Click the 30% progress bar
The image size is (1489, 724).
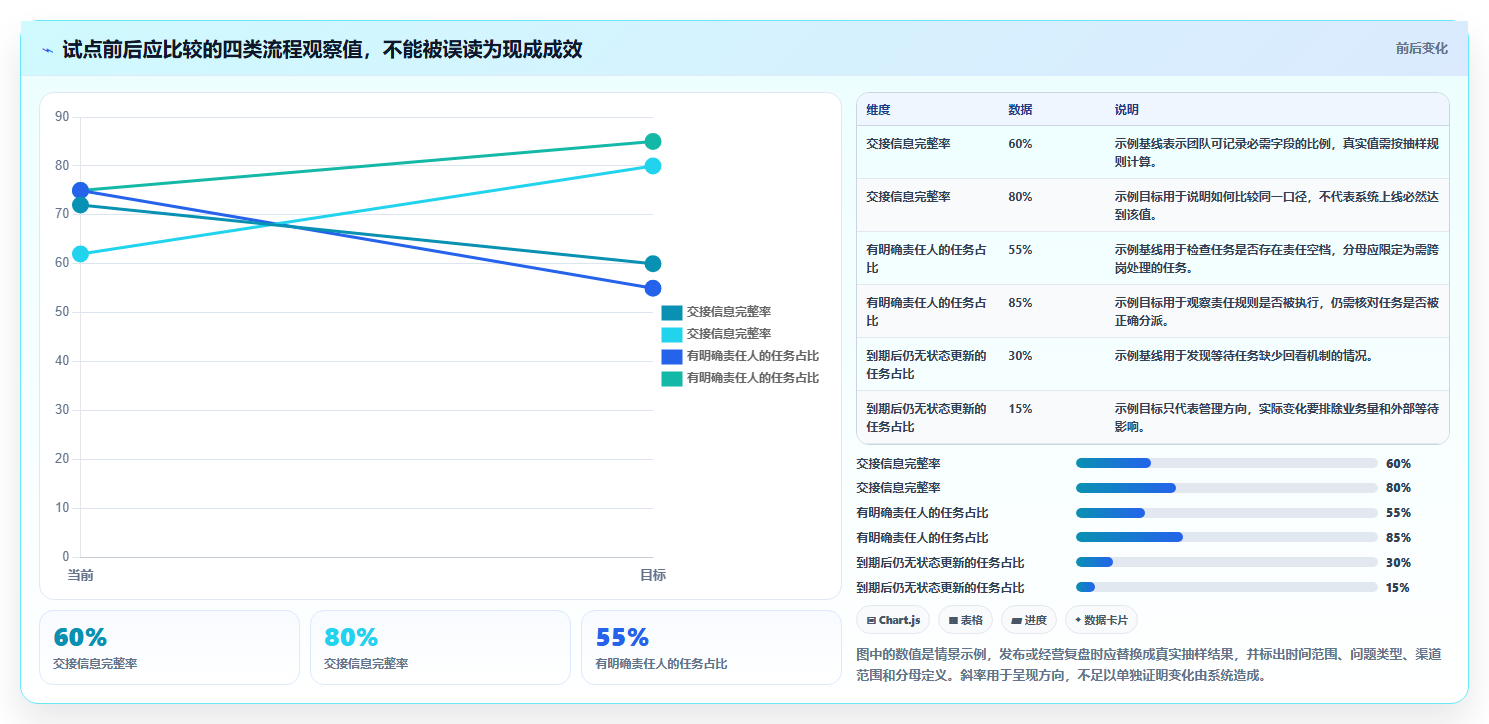[1226, 562]
